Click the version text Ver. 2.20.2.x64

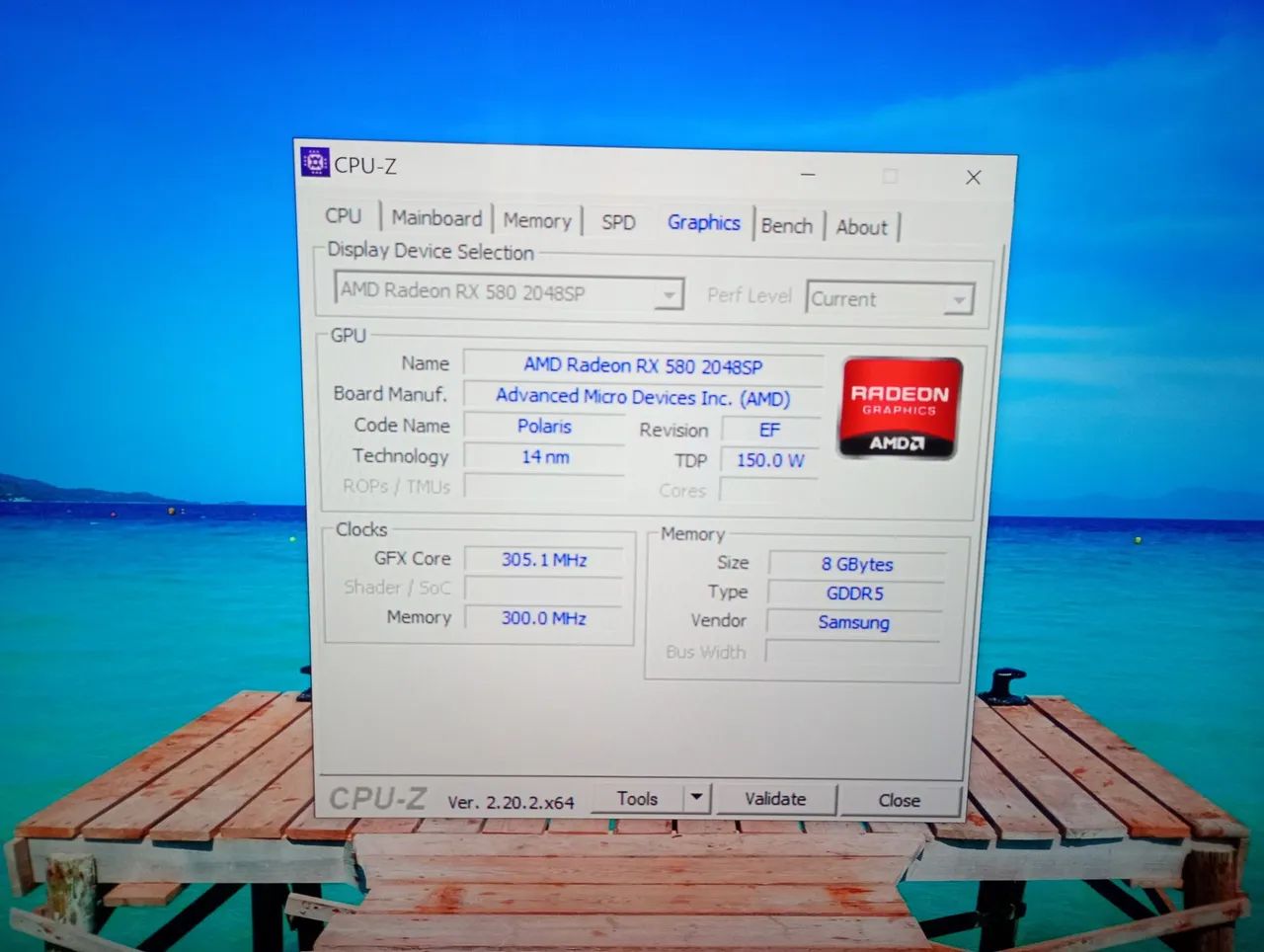pyautogui.click(x=511, y=802)
